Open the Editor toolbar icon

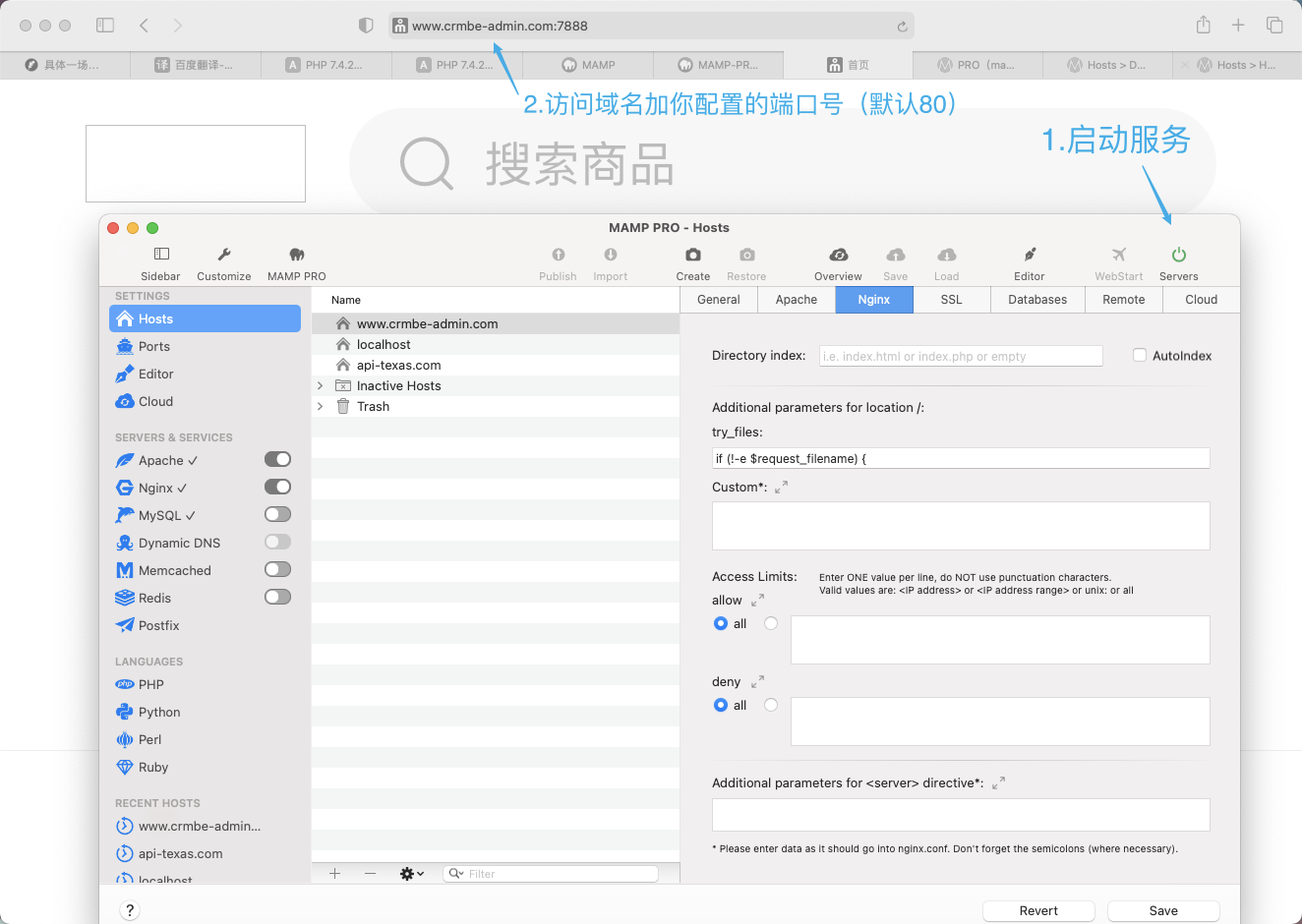(x=1030, y=255)
